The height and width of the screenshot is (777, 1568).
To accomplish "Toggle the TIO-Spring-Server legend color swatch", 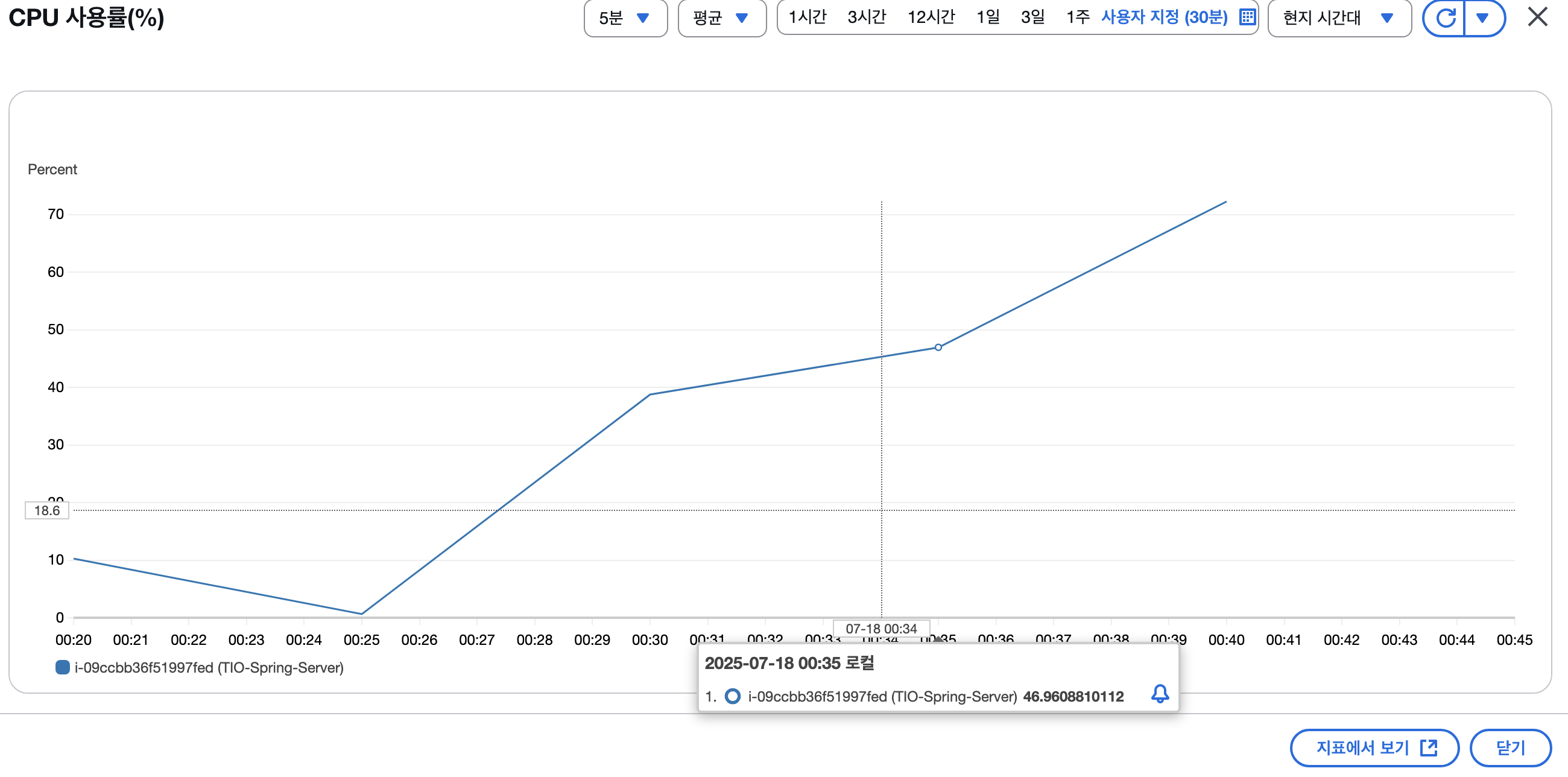I will pyautogui.click(x=62, y=667).
